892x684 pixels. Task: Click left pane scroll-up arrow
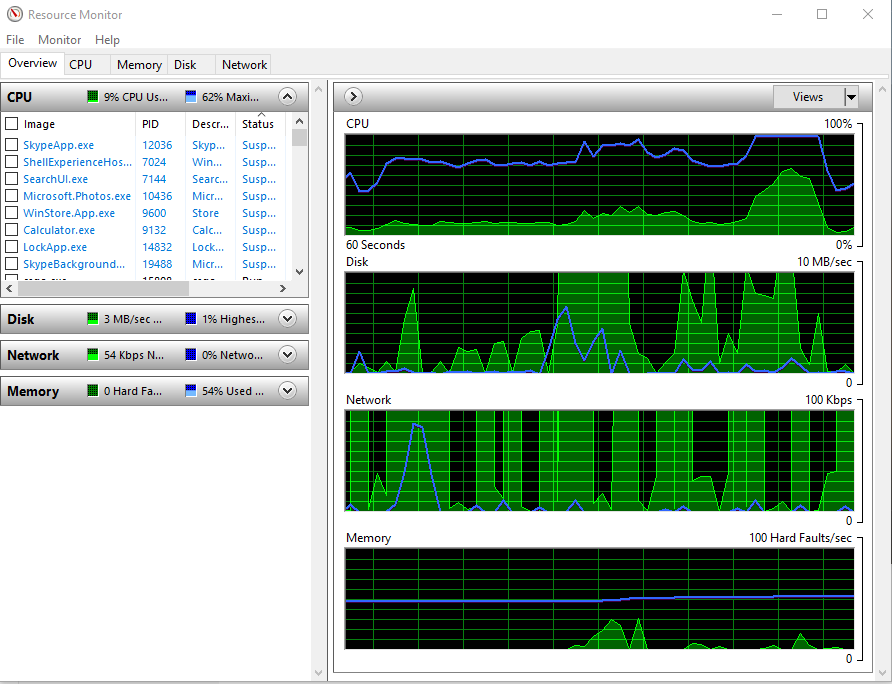click(x=319, y=89)
